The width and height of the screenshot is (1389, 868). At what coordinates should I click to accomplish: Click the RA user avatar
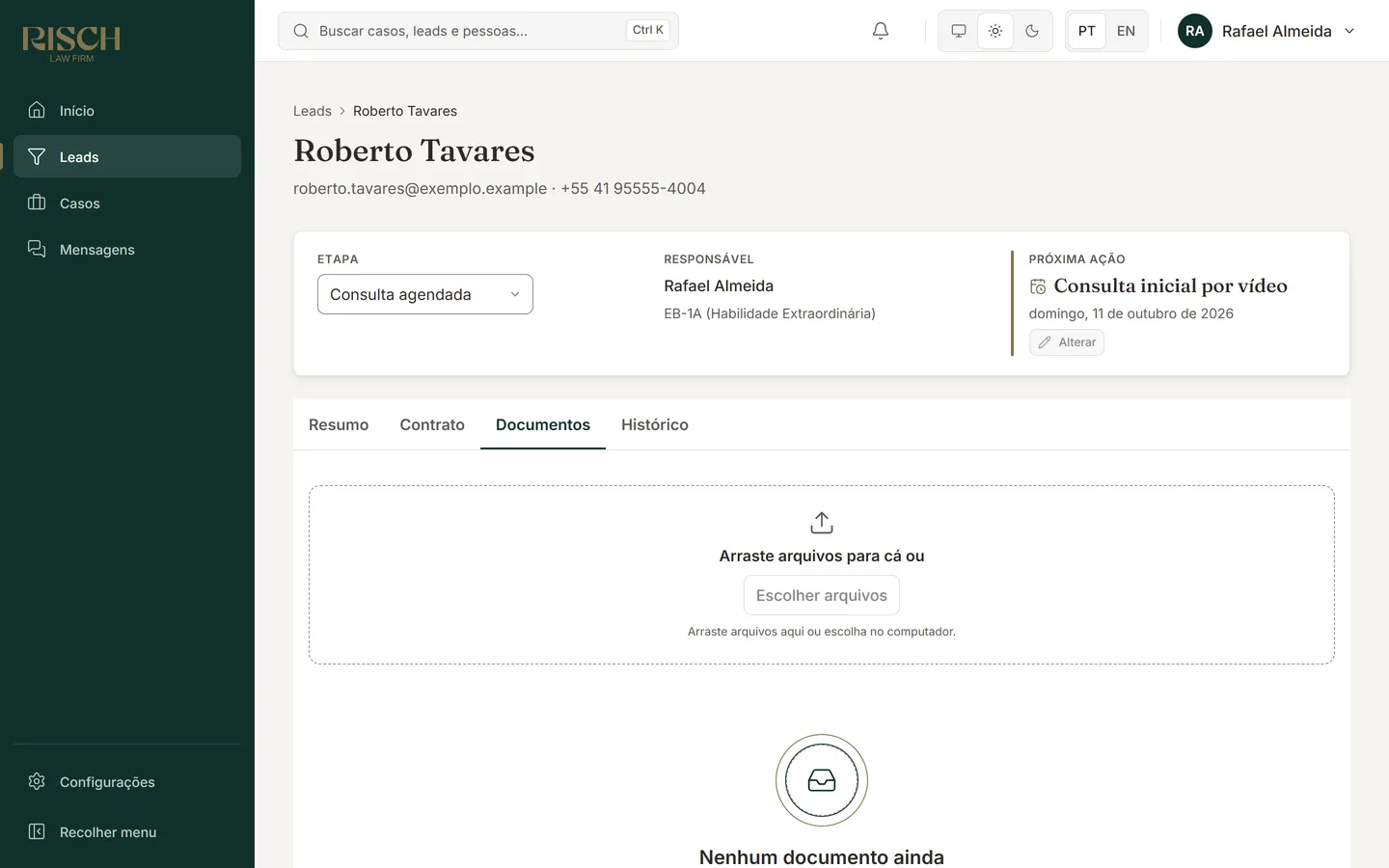tap(1195, 31)
